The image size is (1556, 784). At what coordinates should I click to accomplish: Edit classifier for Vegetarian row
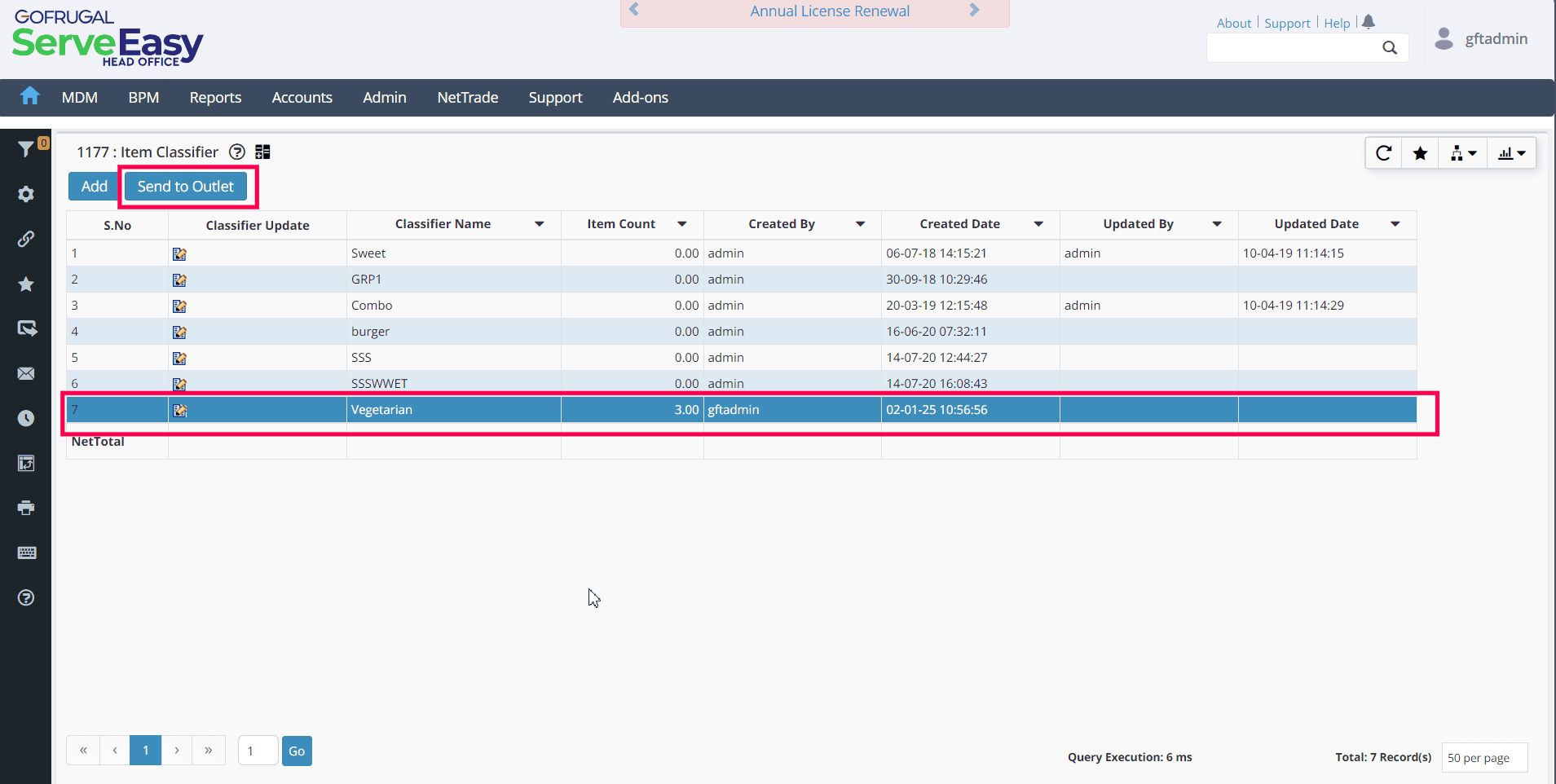pyautogui.click(x=179, y=411)
